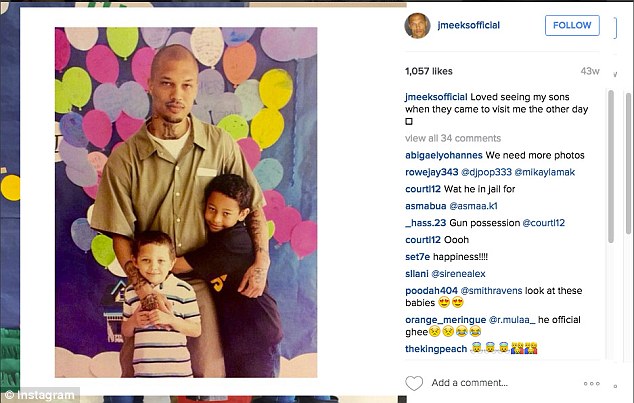
Task: Click the page scrollbar on the right edge
Action: tap(628, 163)
